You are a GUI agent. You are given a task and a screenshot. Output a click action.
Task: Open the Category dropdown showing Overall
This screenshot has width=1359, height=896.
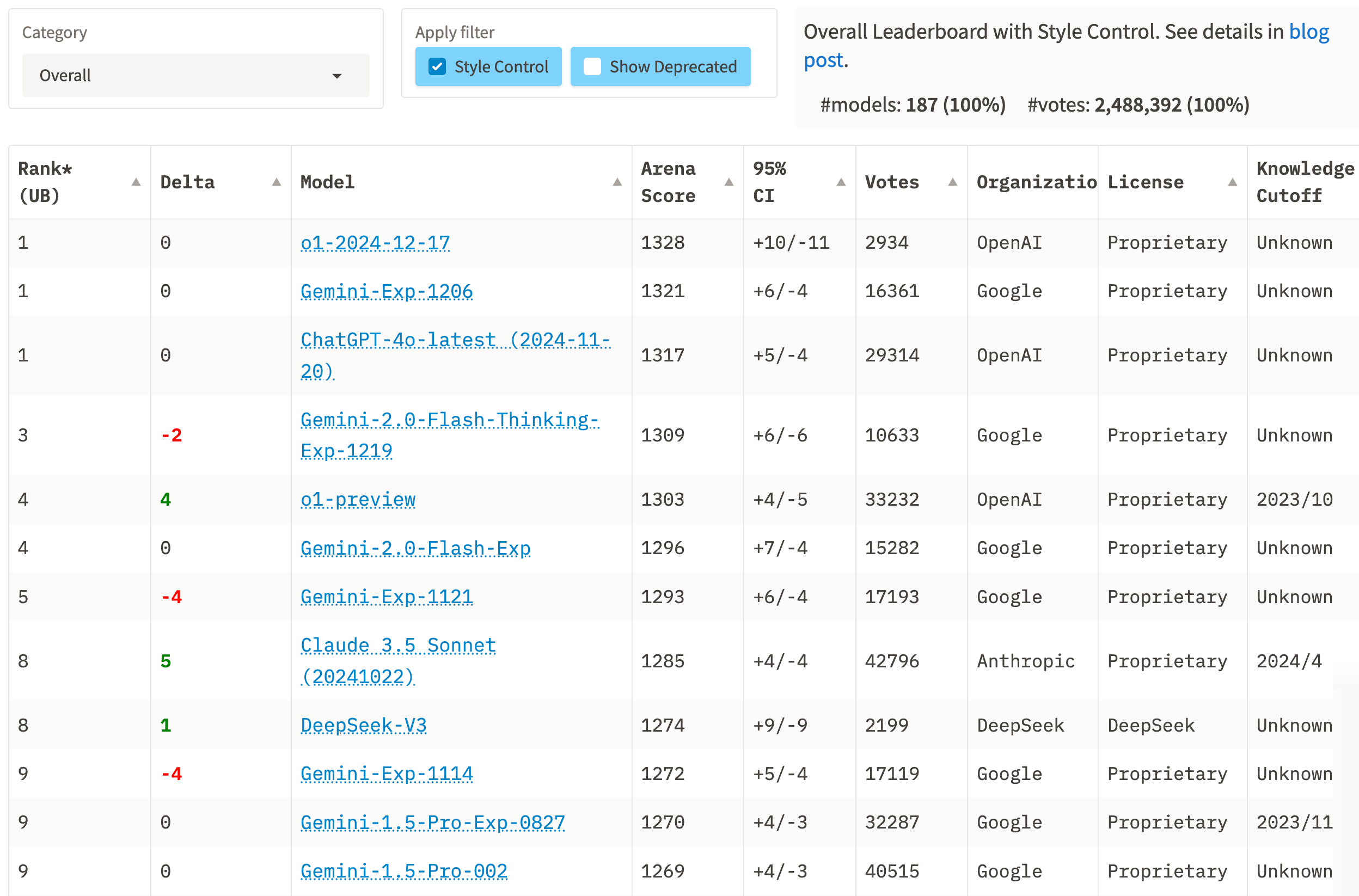195,76
